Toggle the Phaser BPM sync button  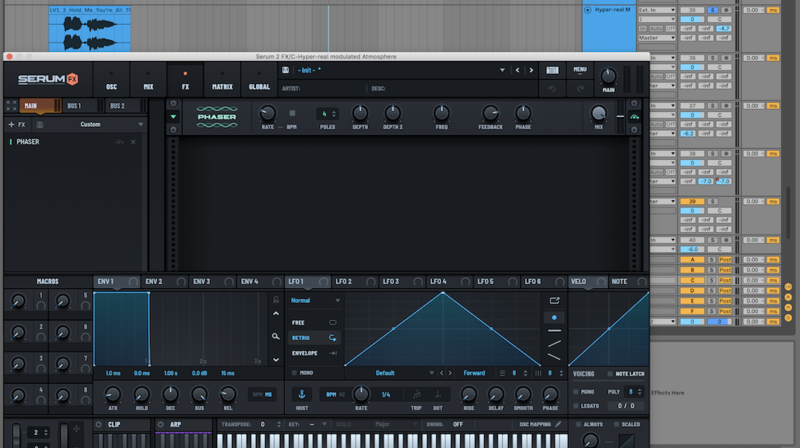point(292,113)
